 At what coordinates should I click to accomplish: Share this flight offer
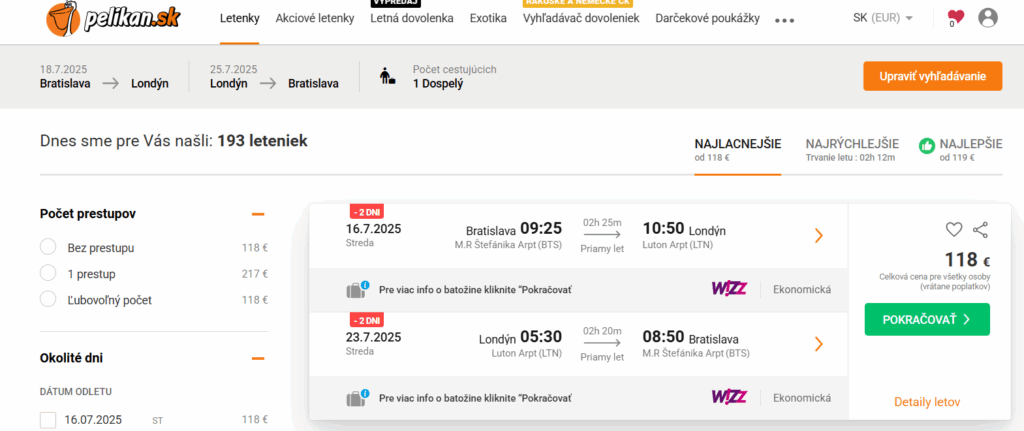pyautogui.click(x=980, y=229)
